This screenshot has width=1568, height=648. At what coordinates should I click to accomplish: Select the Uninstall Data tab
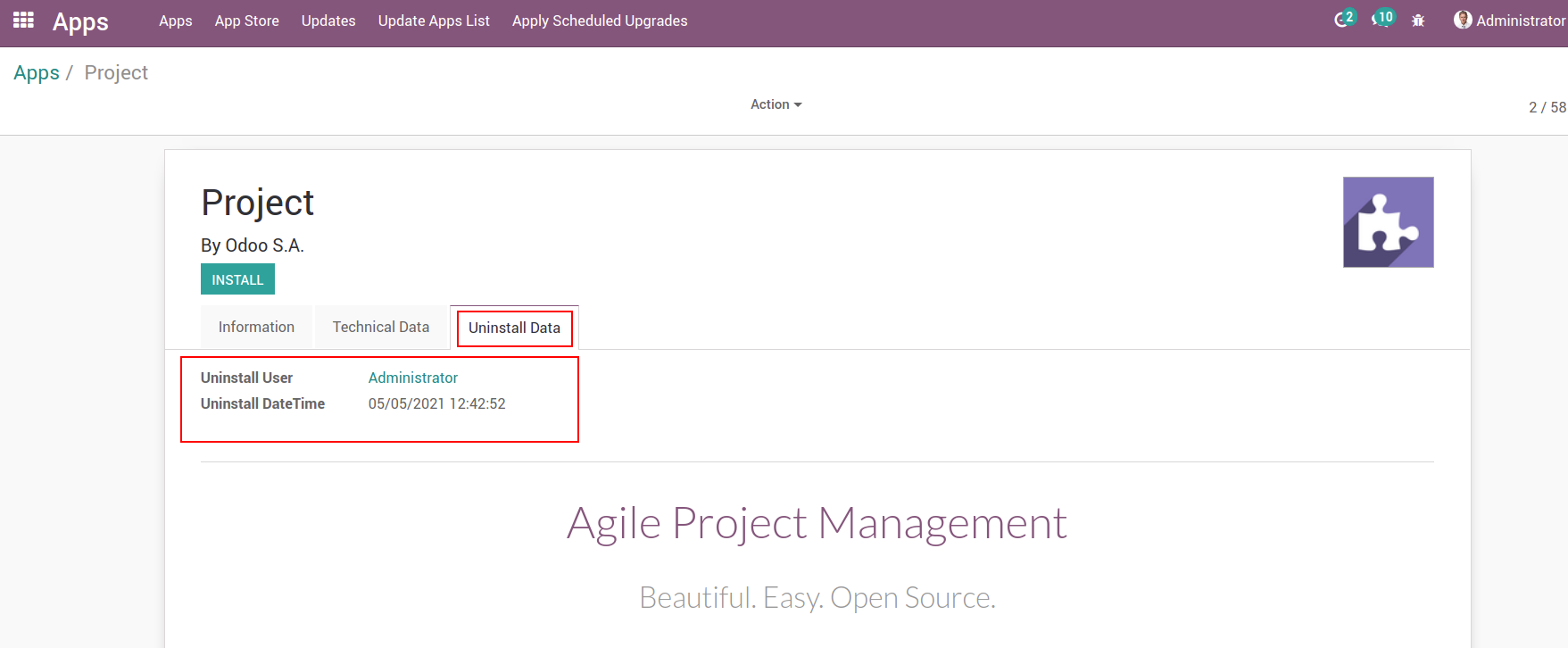click(514, 328)
